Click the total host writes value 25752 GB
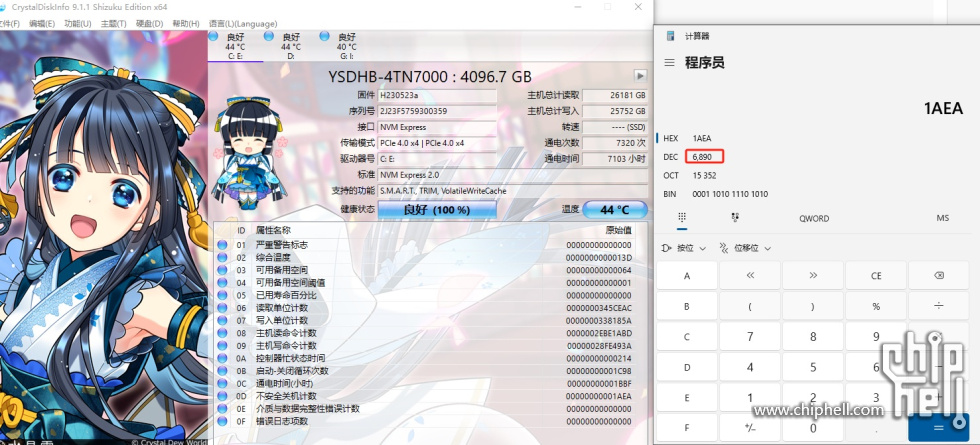This screenshot has height=445, width=980. point(615,111)
